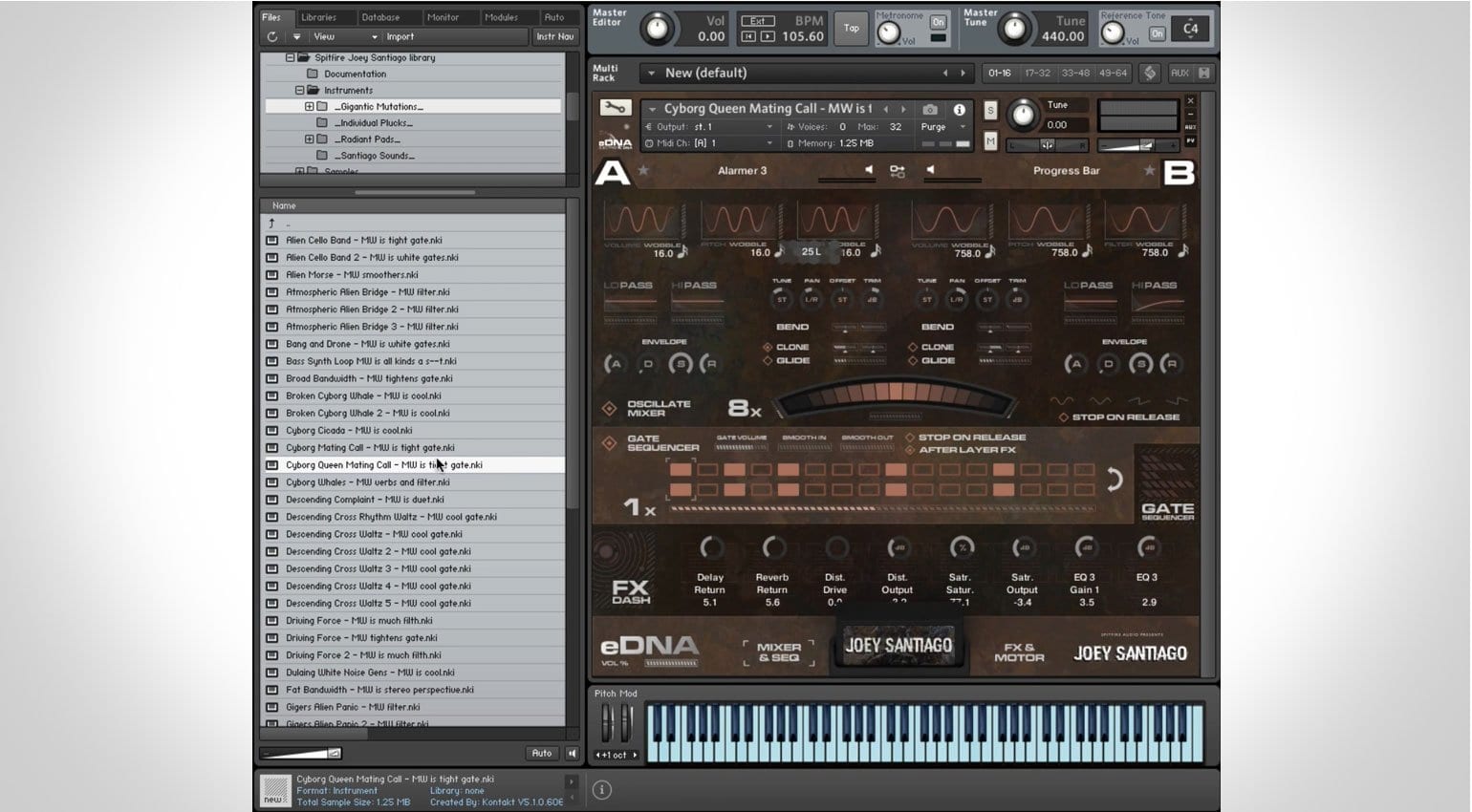Viewport: 1472px width, 812px height.
Task: Take a snapshot with the camera icon
Action: [x=929, y=110]
